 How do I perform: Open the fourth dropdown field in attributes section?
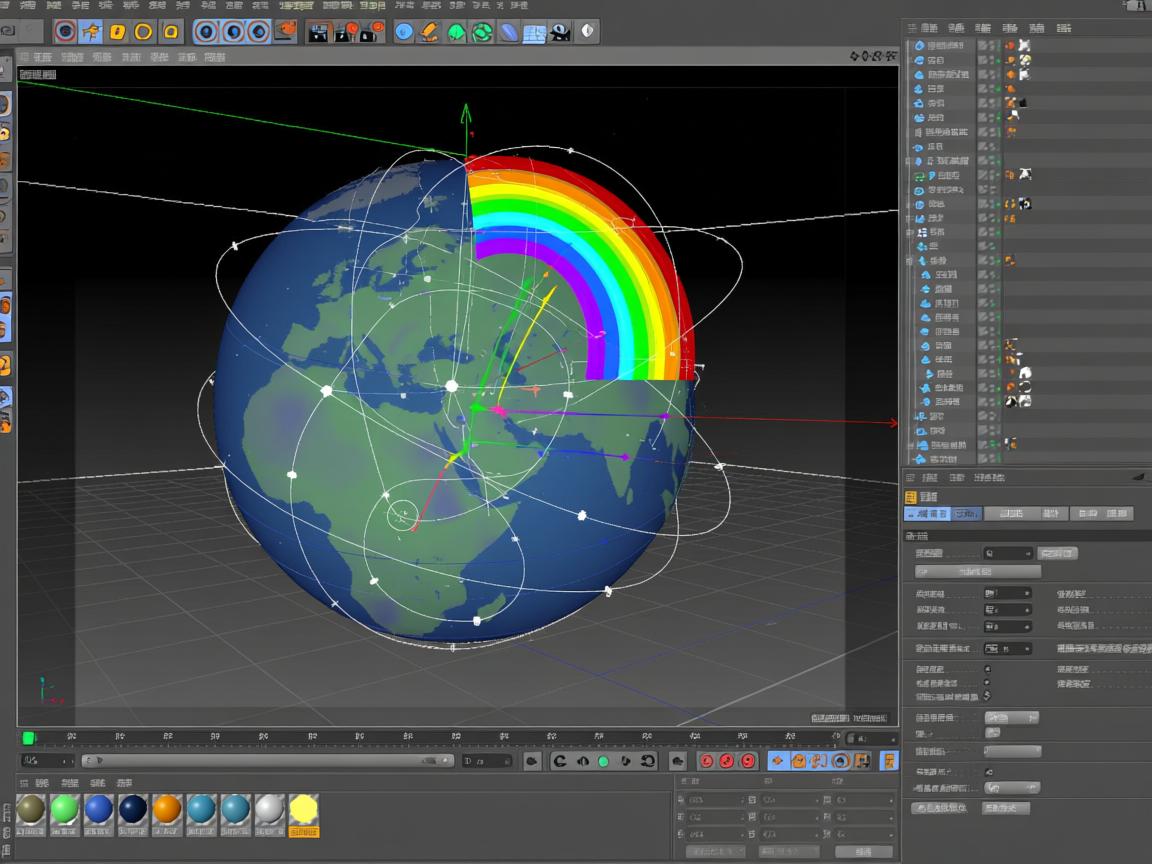coord(1007,626)
